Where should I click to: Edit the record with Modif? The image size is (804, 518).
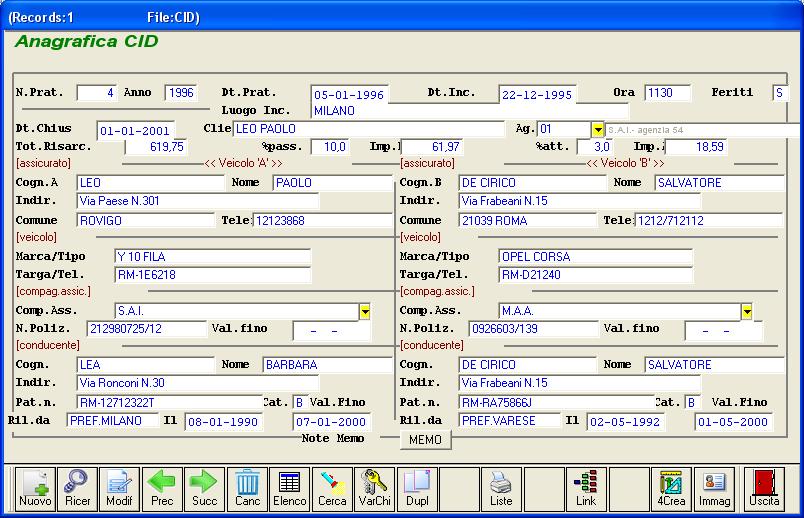pyautogui.click(x=119, y=489)
